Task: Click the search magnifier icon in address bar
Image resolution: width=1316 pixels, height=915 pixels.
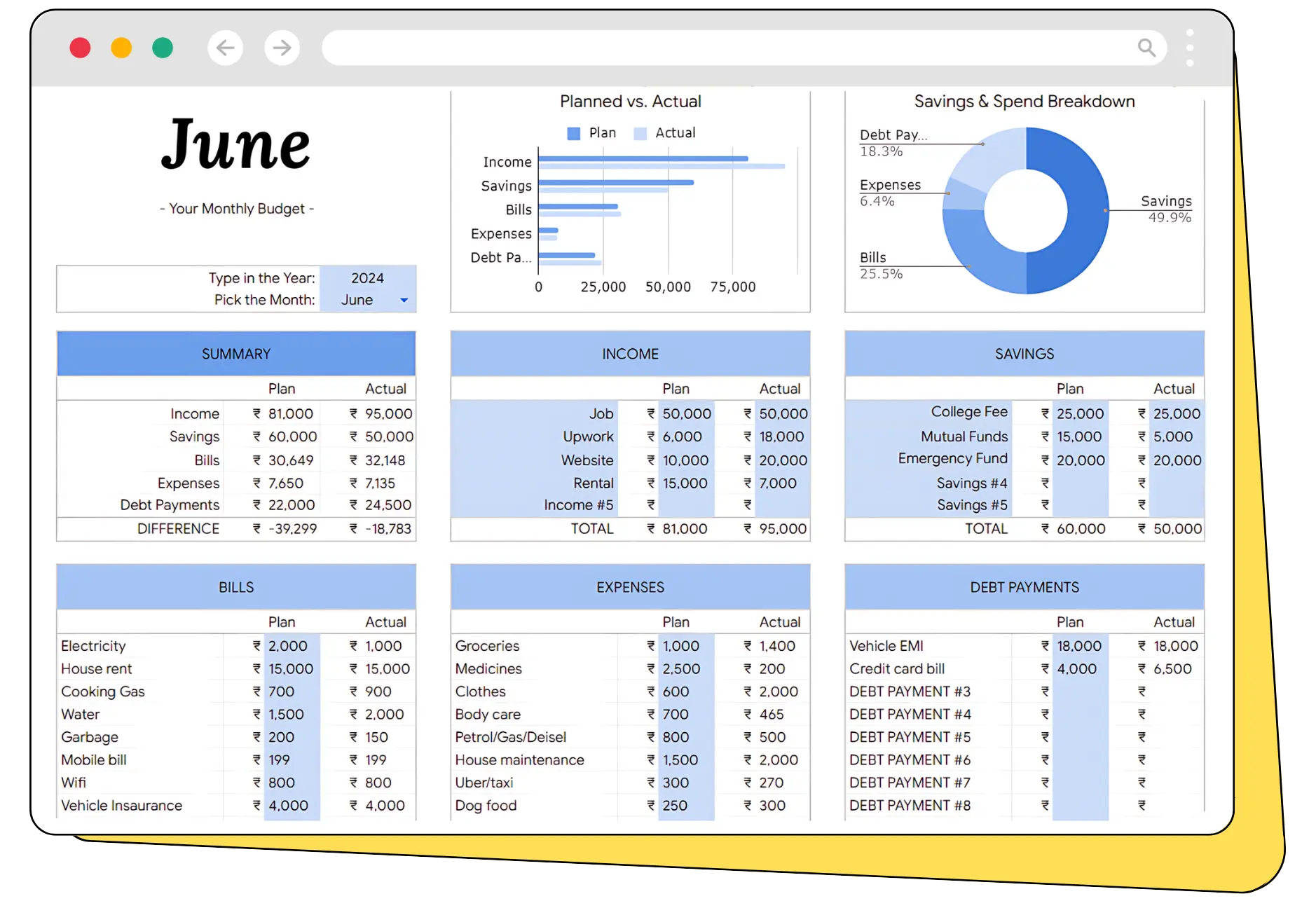Action: (x=1146, y=48)
